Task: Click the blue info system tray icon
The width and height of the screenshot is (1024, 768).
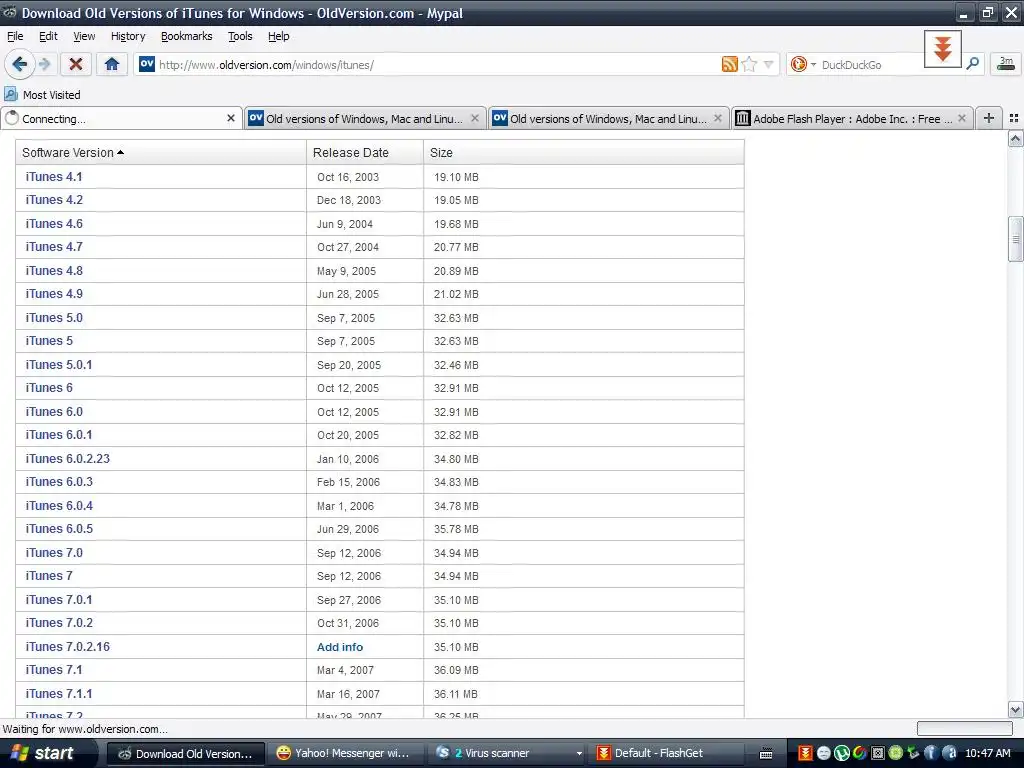Action: click(x=931, y=753)
